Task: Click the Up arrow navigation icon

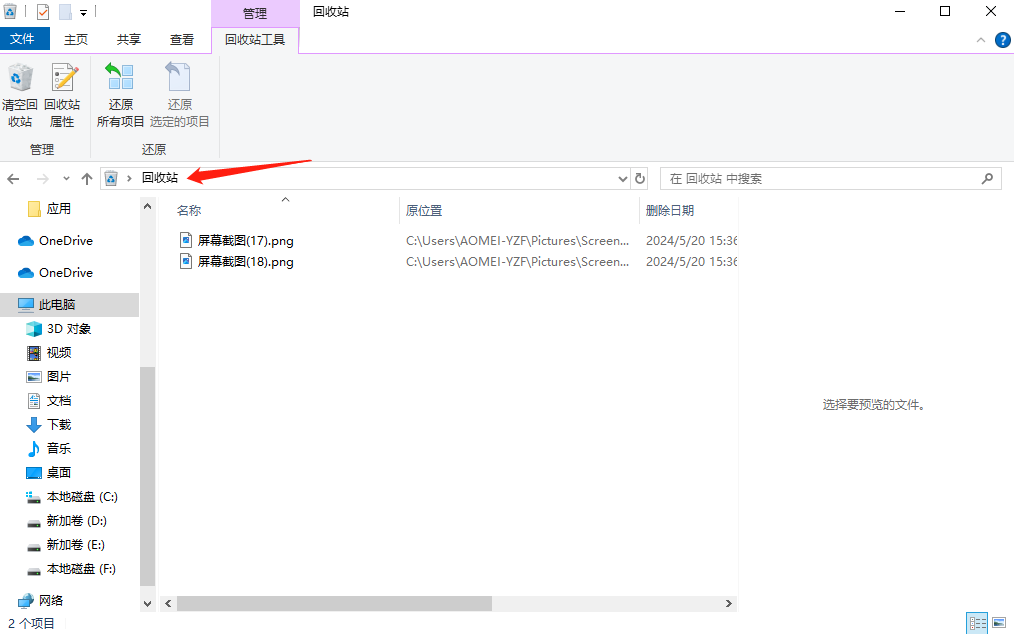Action: 86,178
